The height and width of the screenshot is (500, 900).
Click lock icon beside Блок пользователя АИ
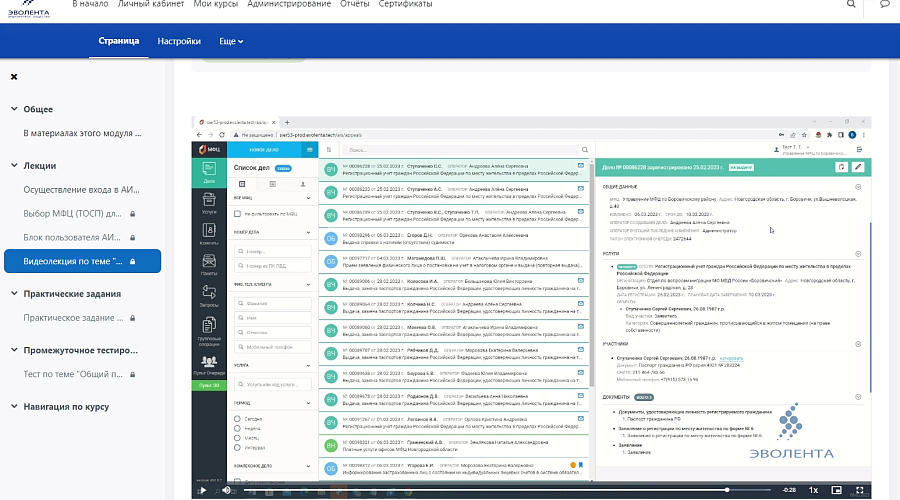point(133,238)
